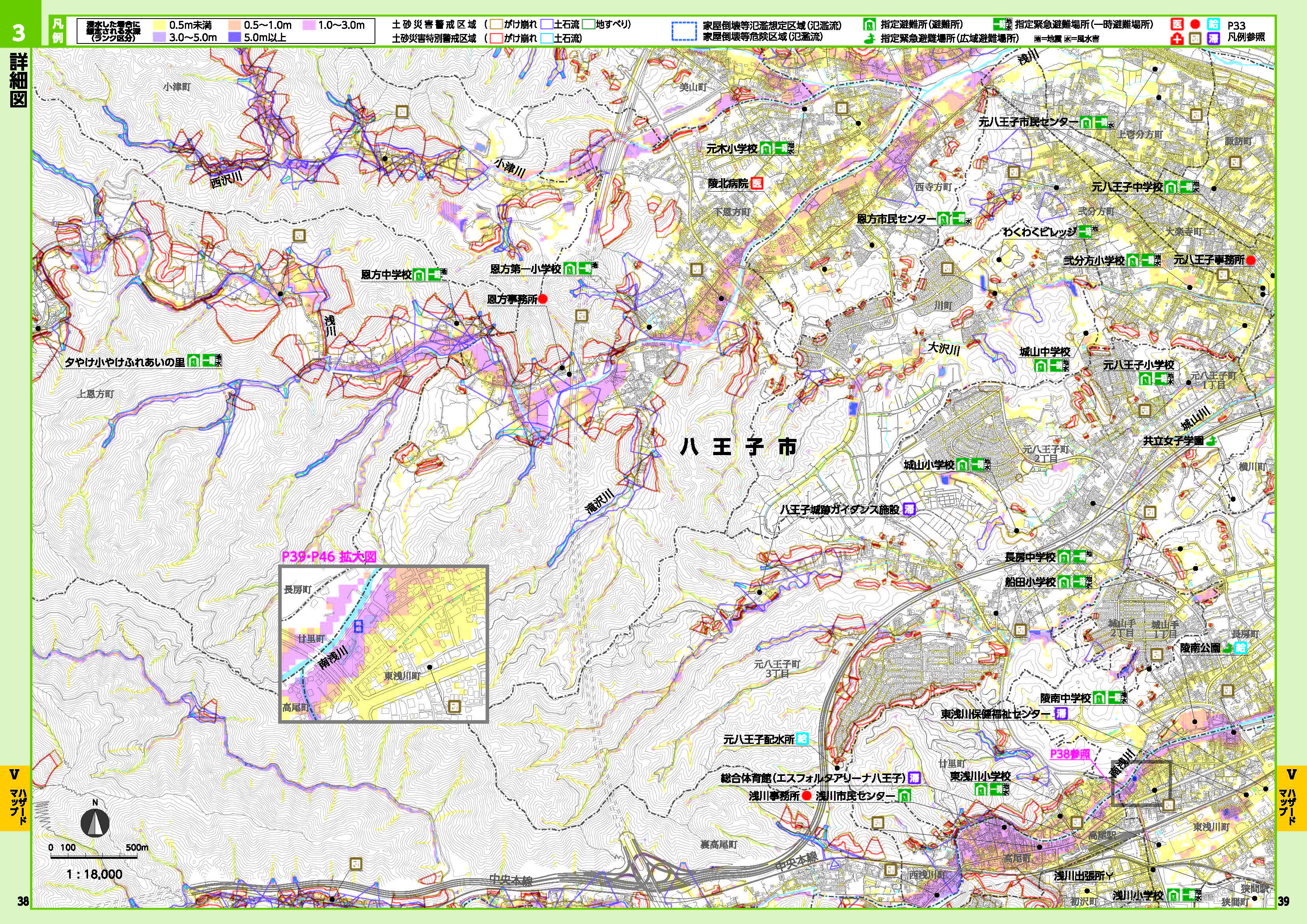Click the red dot next to 恩方事務所

coord(543,299)
